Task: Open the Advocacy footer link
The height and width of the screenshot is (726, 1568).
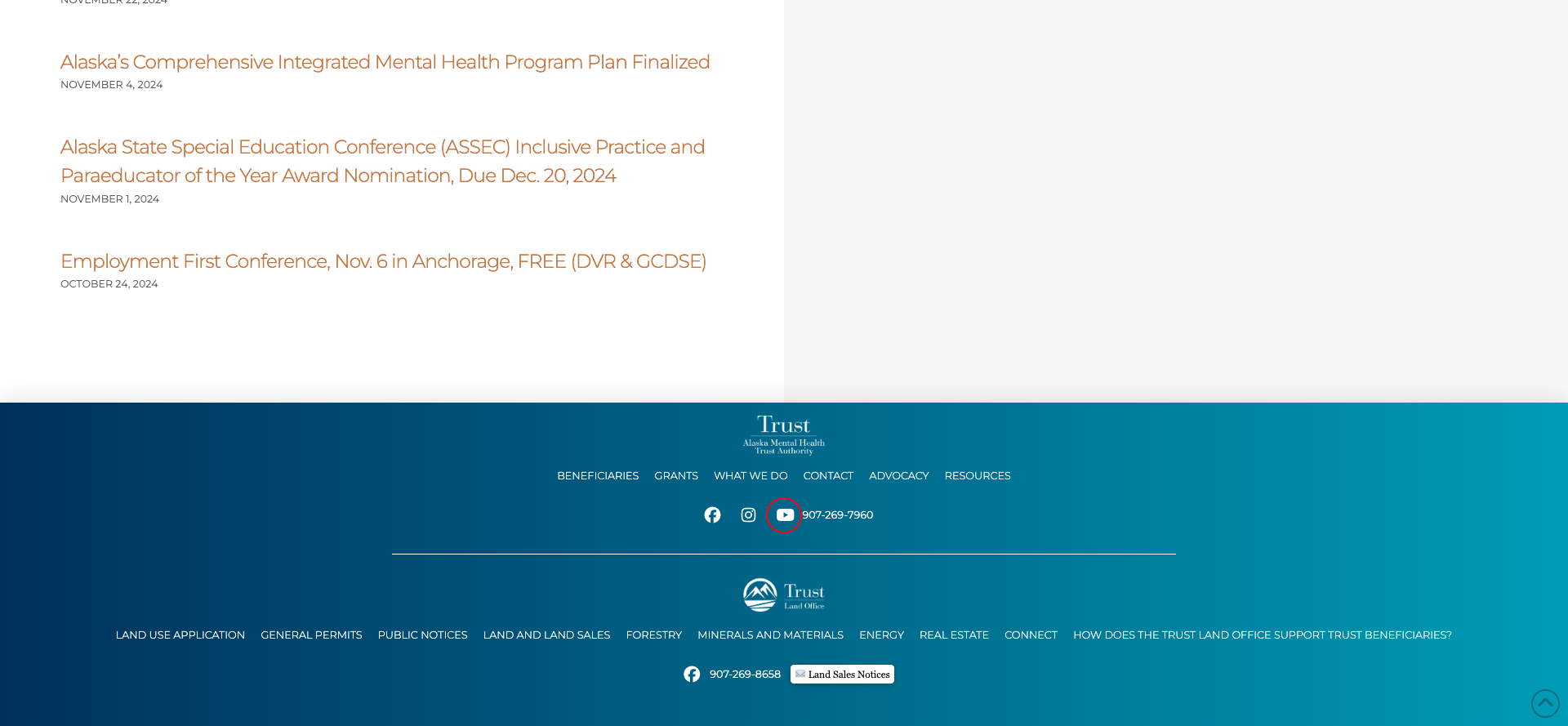Action: (898, 476)
